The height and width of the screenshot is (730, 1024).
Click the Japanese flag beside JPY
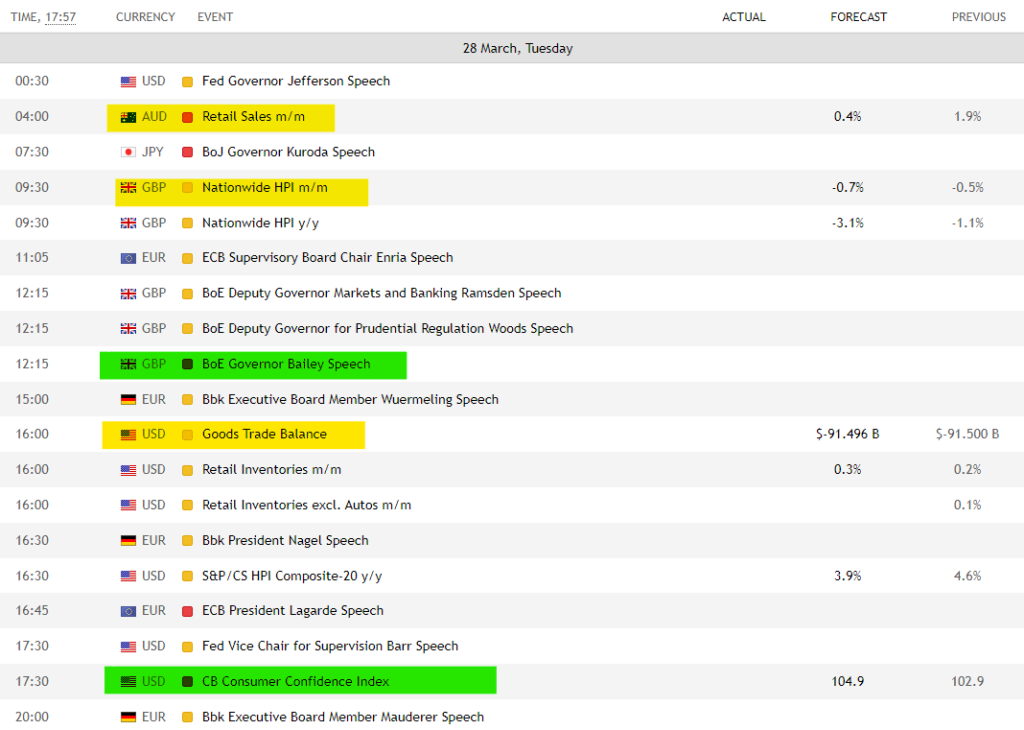point(128,152)
